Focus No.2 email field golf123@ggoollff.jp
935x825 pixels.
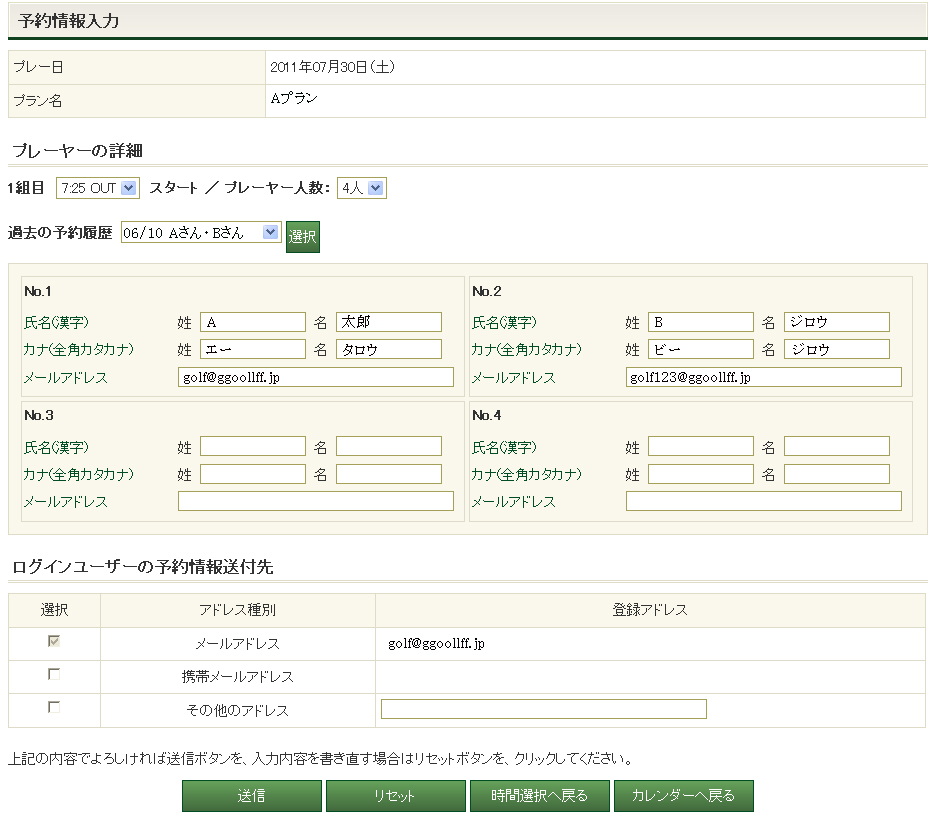(763, 377)
